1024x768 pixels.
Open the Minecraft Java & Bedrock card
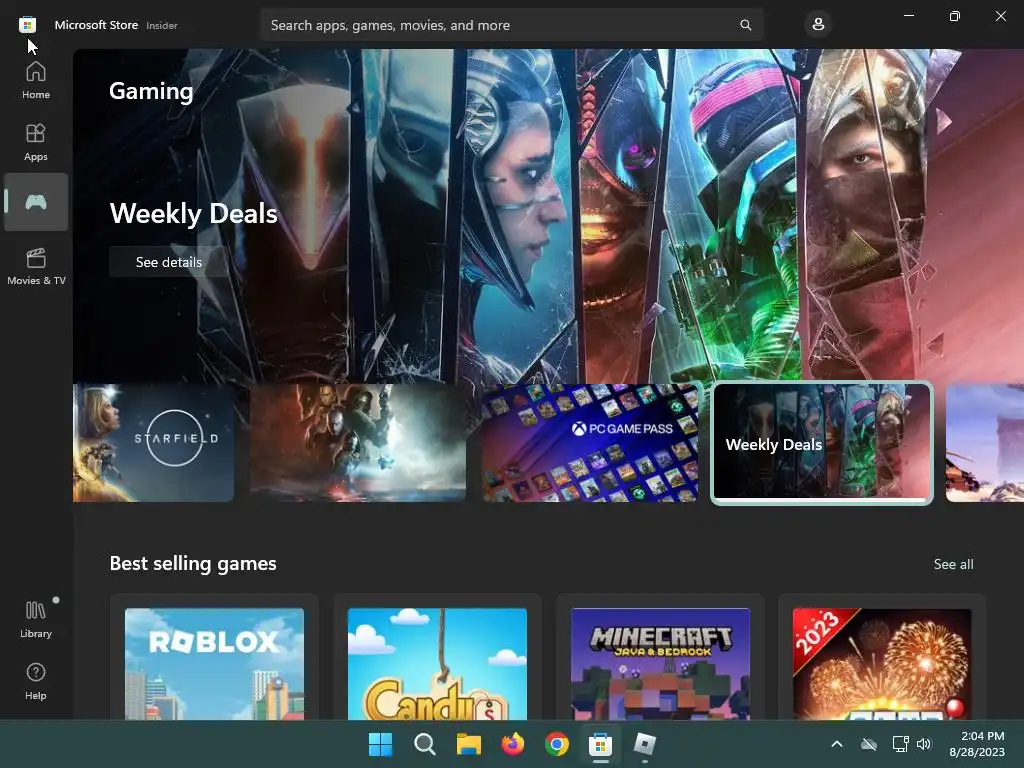[660, 658]
